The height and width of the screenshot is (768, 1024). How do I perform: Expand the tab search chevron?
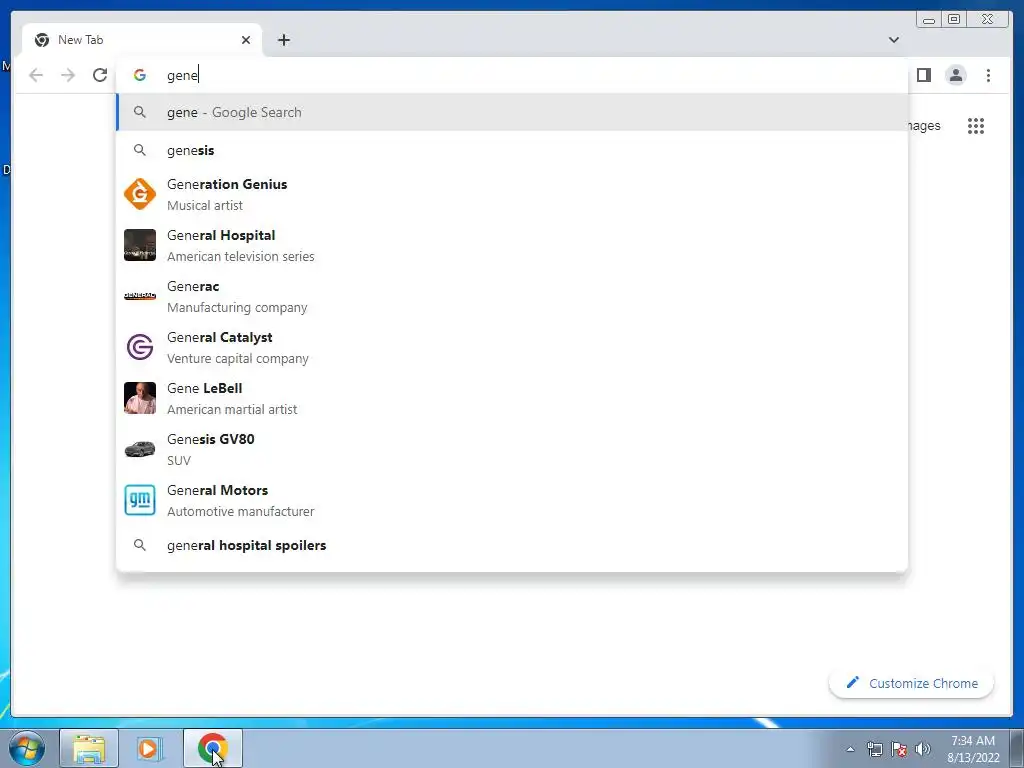pyautogui.click(x=893, y=40)
